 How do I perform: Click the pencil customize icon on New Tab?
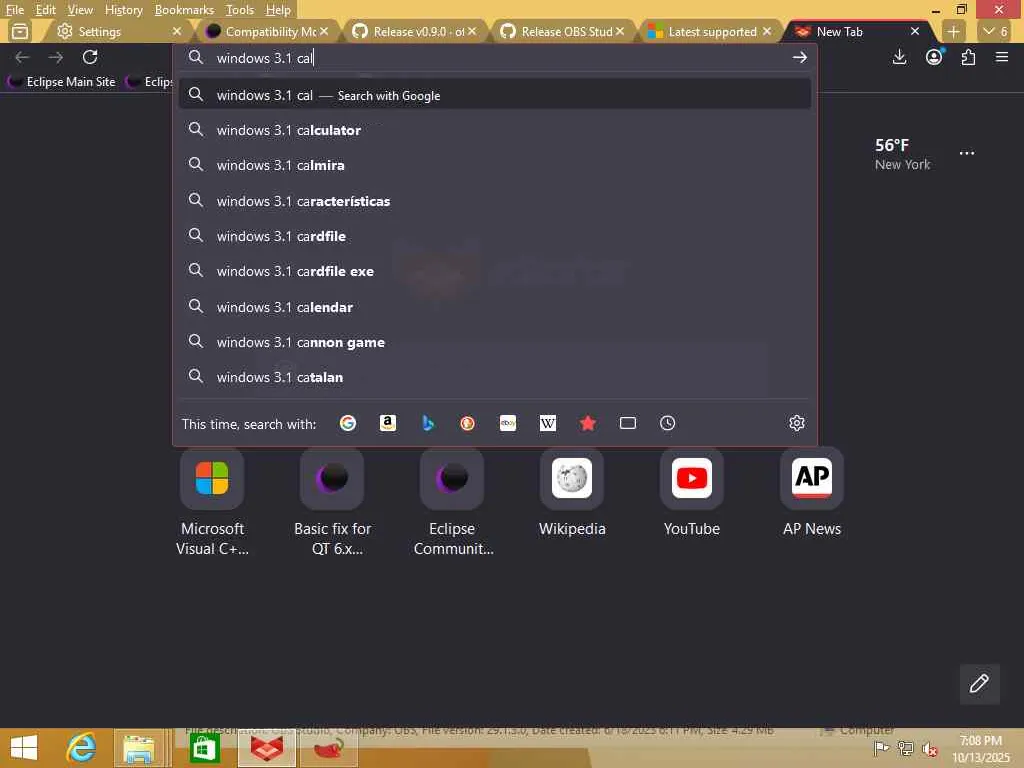click(979, 684)
